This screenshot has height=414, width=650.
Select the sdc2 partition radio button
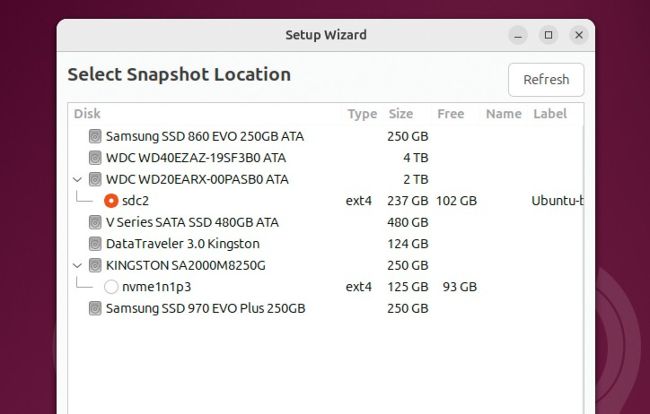[111, 201]
